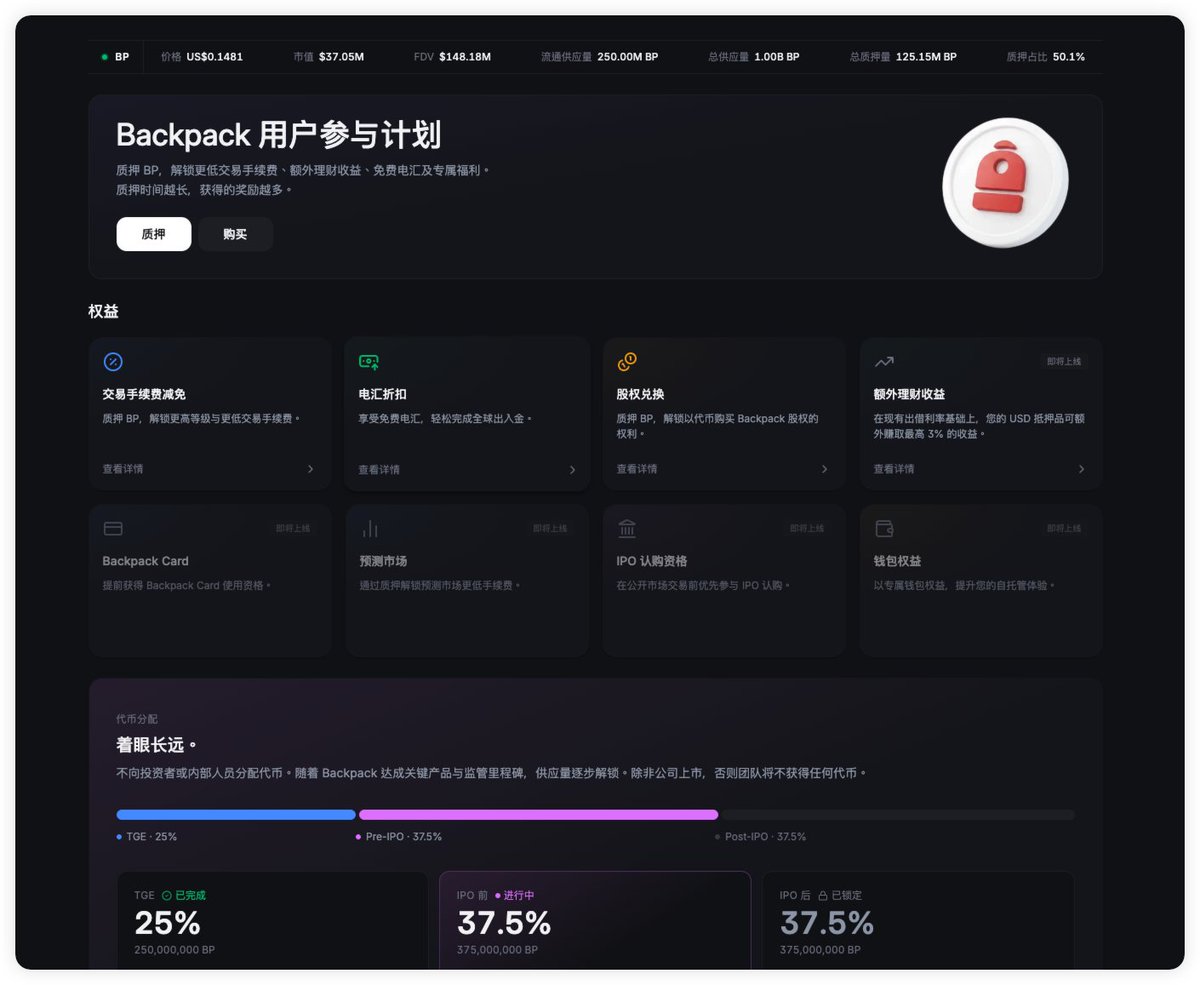Viewport: 1200px width, 985px height.
Task: Click the 股权兑换 coins icon
Action: coord(627,362)
